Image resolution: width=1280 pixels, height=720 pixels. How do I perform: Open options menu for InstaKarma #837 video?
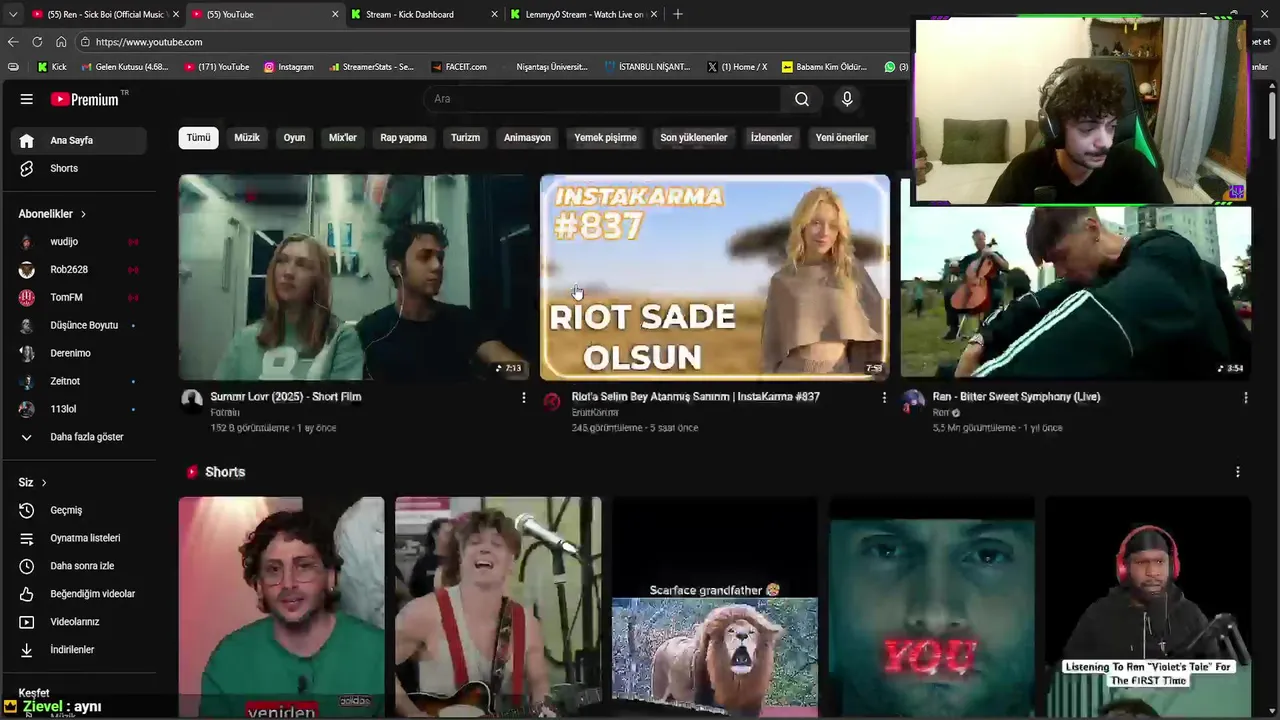click(x=884, y=398)
